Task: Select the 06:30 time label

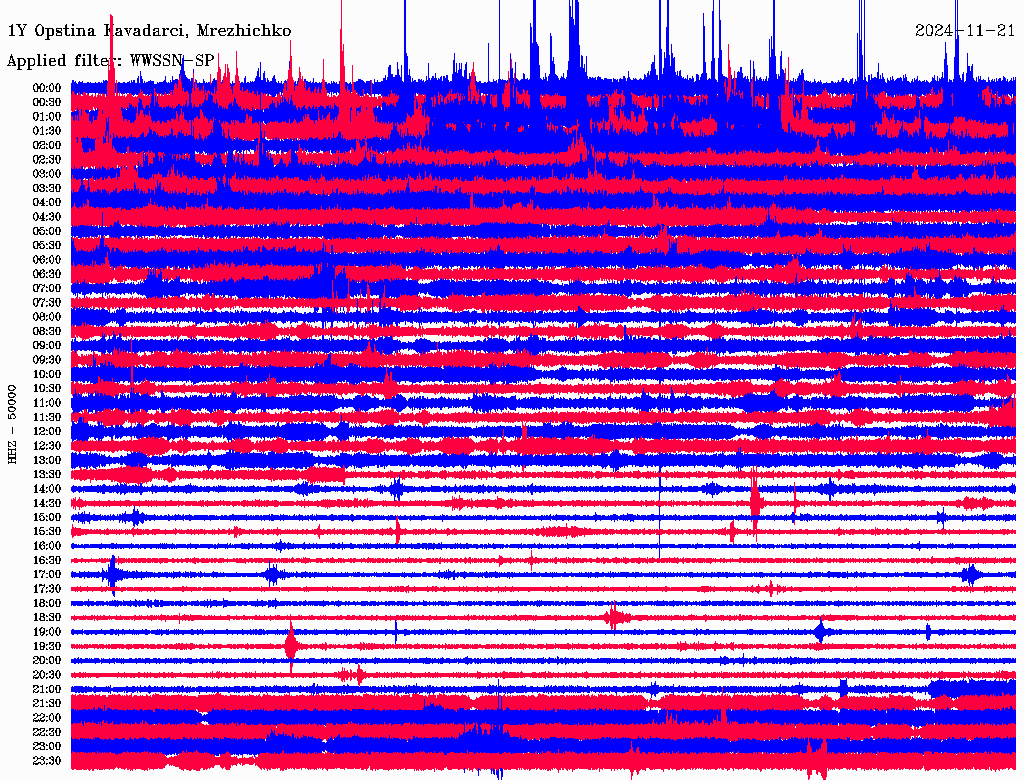Action: tap(47, 274)
